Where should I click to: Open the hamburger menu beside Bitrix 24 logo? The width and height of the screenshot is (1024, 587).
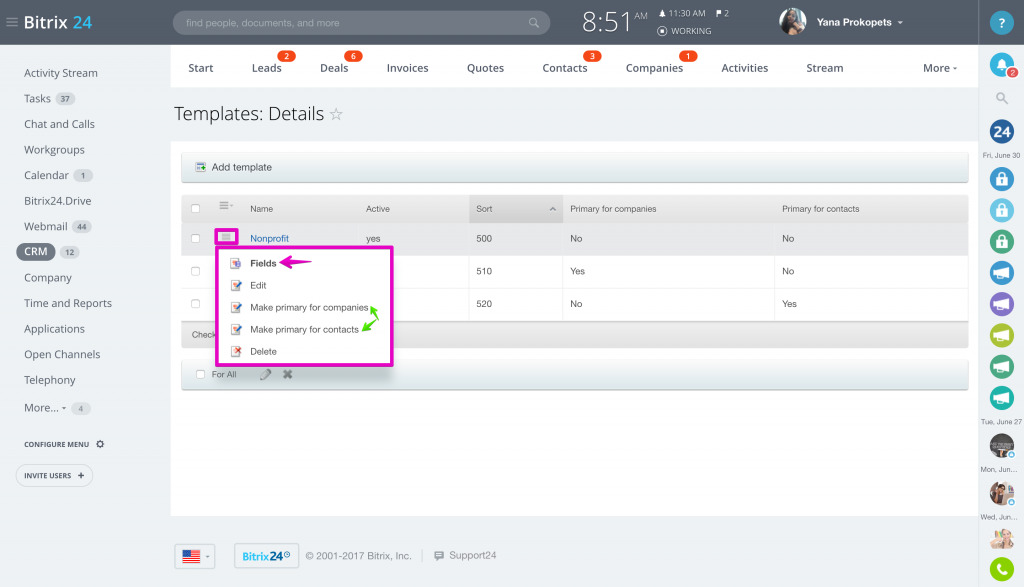pos(12,22)
